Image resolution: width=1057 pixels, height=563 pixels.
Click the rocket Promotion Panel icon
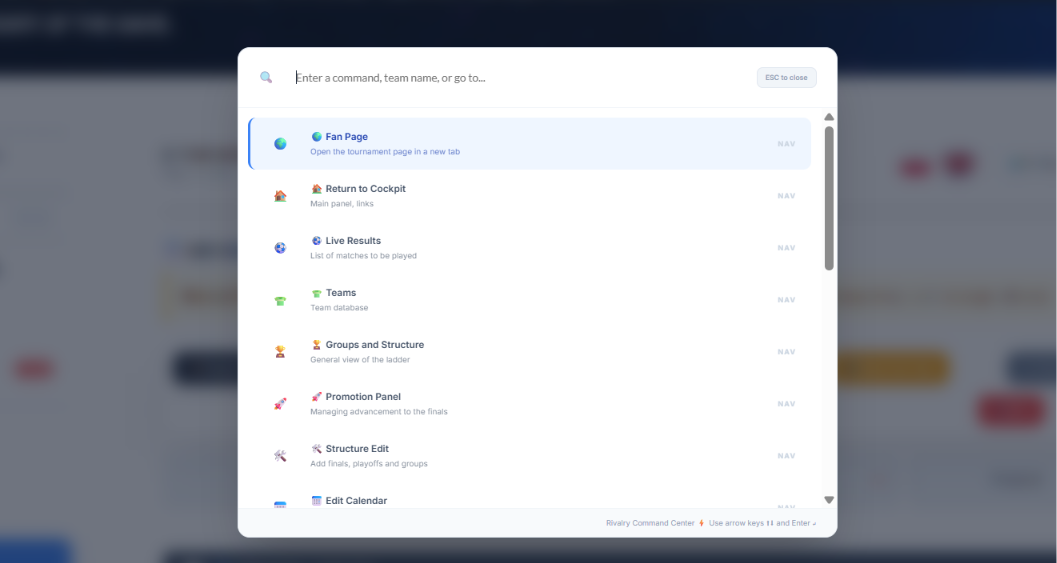(x=280, y=404)
